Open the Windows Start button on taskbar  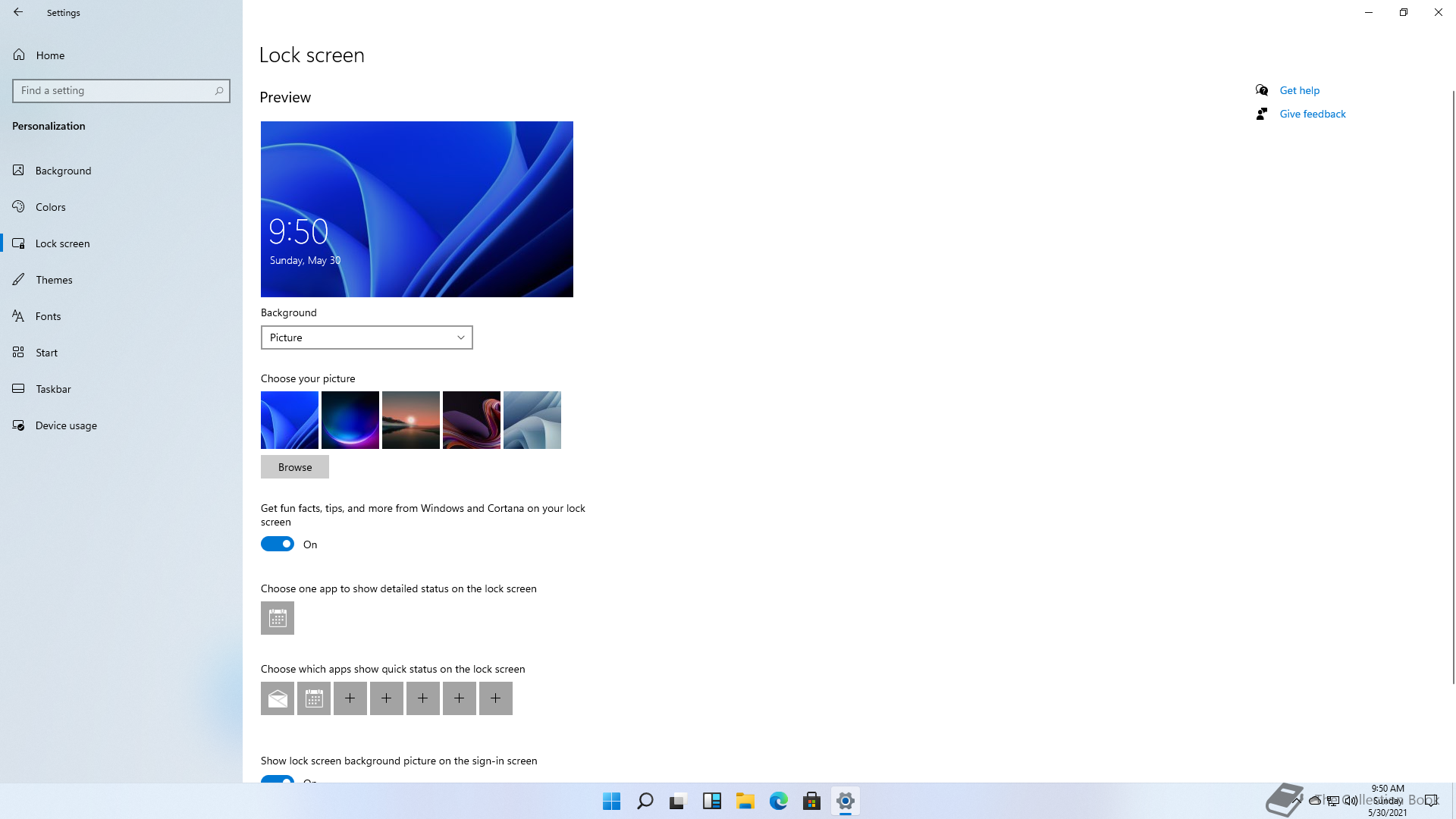coord(612,801)
